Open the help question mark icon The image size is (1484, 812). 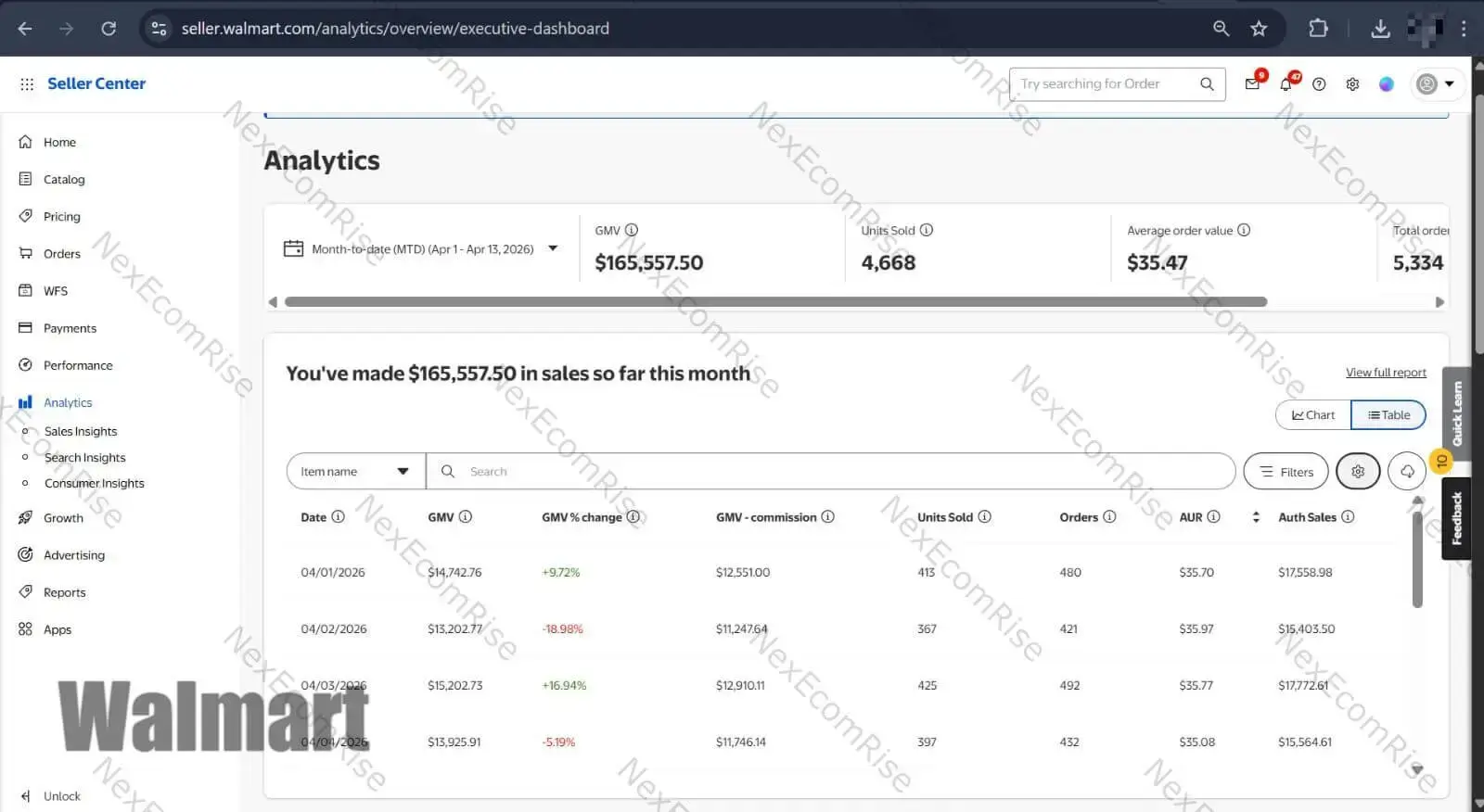[1319, 84]
